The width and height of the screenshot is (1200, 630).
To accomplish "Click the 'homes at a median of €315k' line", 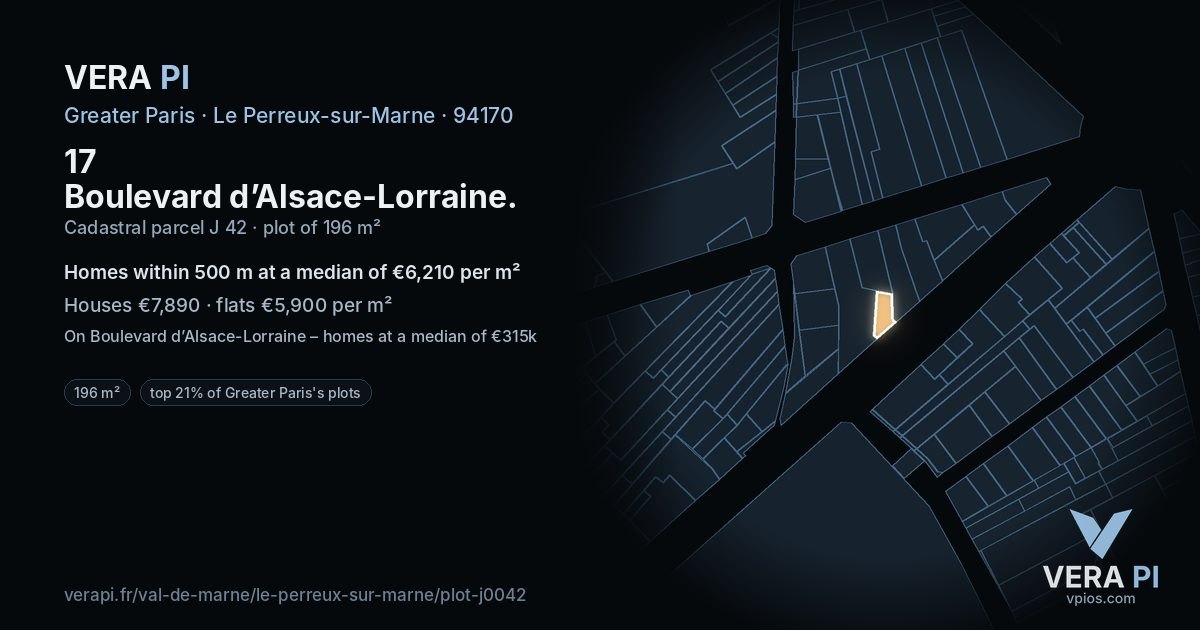I will click(x=300, y=336).
